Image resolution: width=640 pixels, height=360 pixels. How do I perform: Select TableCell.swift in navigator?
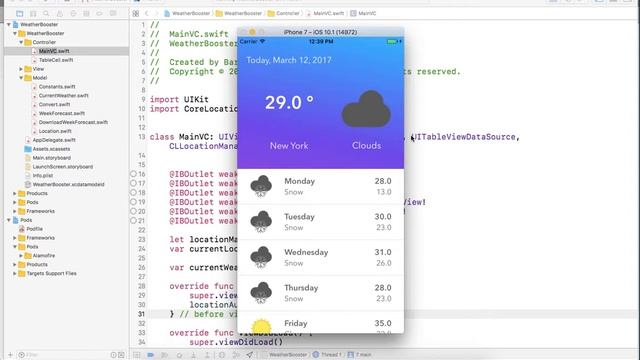point(56,60)
